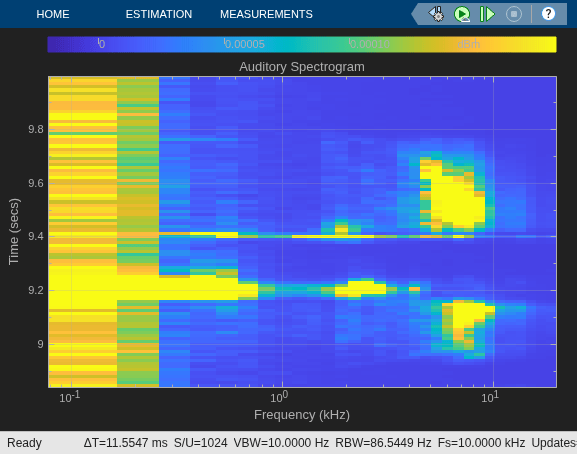Open the Help question mark icon
Image resolution: width=577 pixels, height=454 pixels.
[548, 14]
